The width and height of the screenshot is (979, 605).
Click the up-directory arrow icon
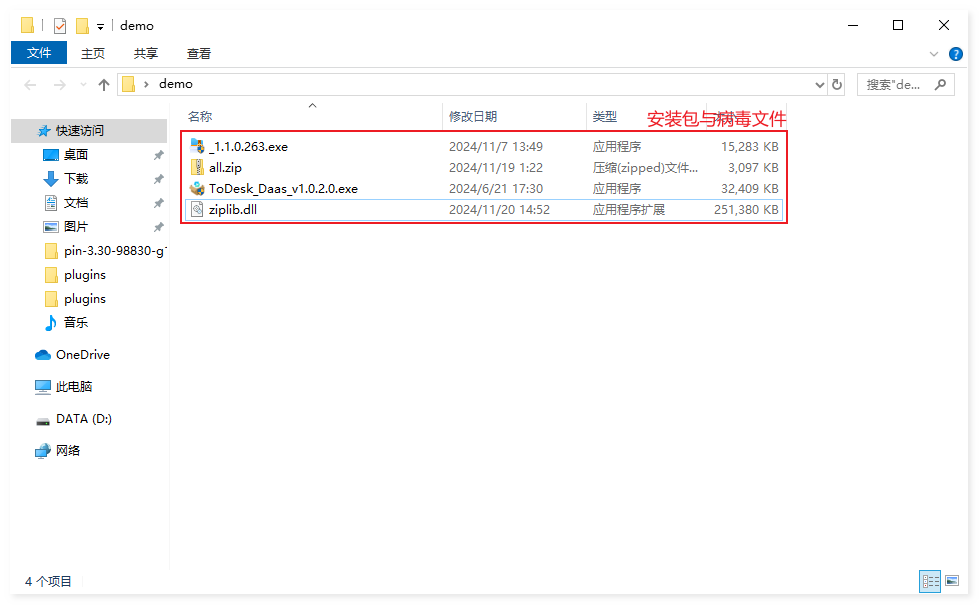click(104, 85)
